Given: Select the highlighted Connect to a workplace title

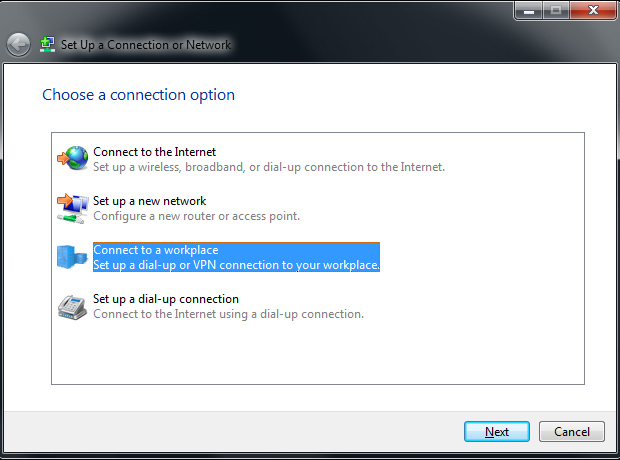Looking at the screenshot, I should pyautogui.click(x=156, y=250).
